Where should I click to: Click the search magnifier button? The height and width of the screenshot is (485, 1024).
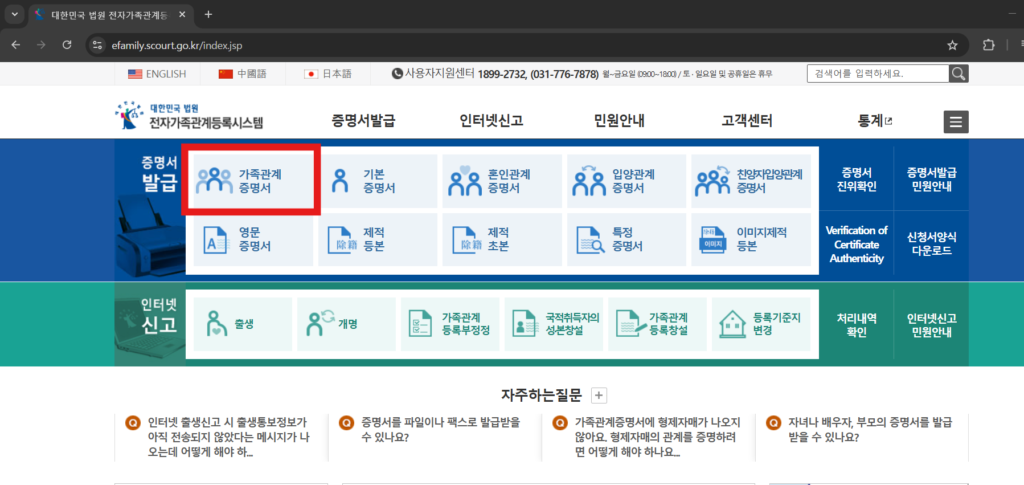pos(958,73)
